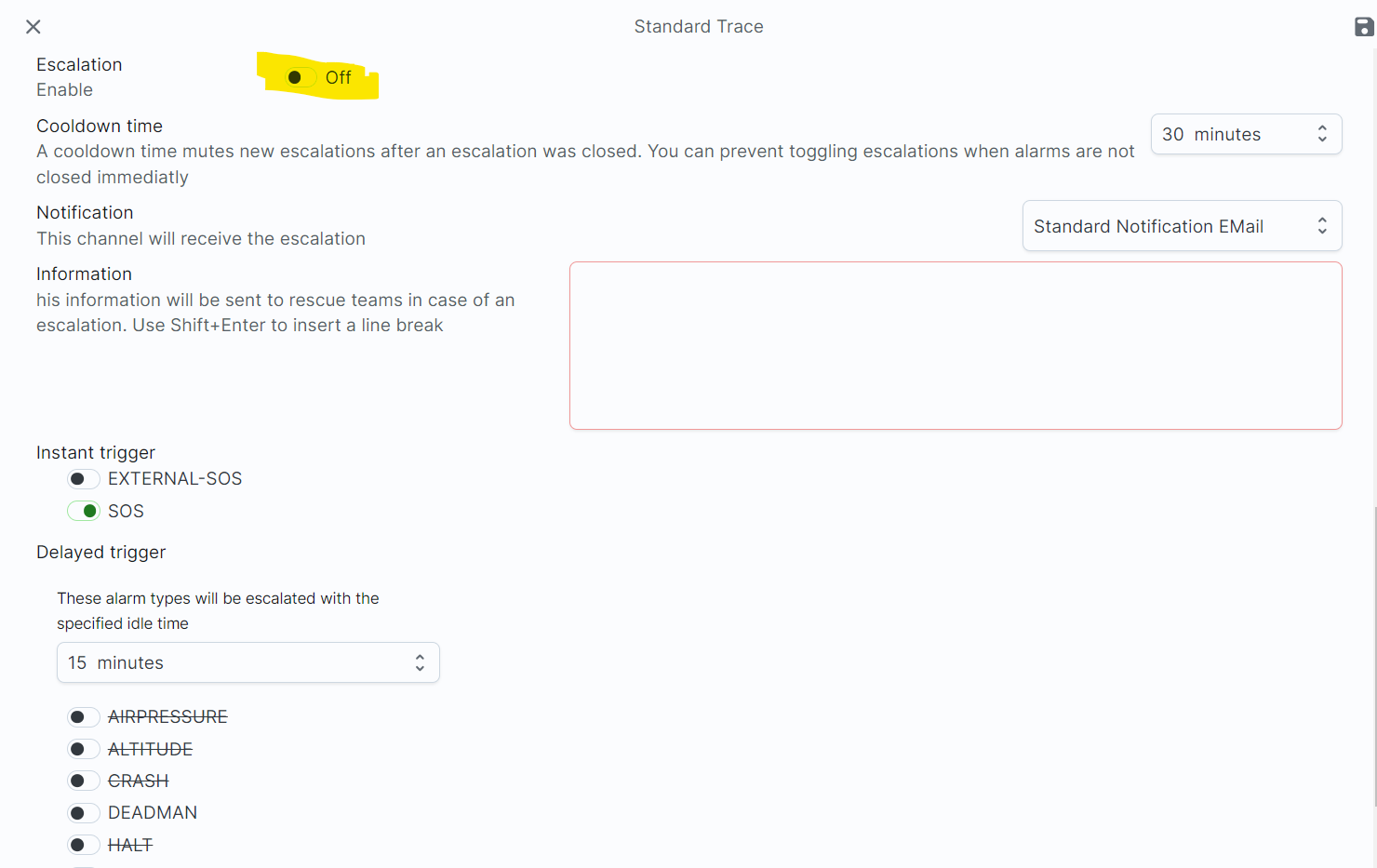Toggle the HALT delayed trigger

click(x=83, y=845)
